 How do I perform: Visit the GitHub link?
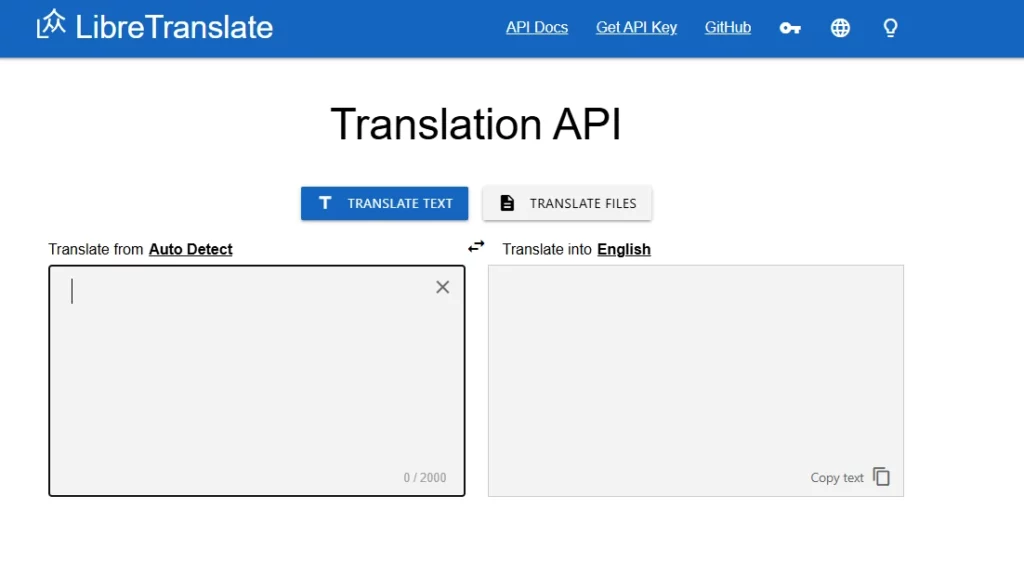pyautogui.click(x=728, y=27)
